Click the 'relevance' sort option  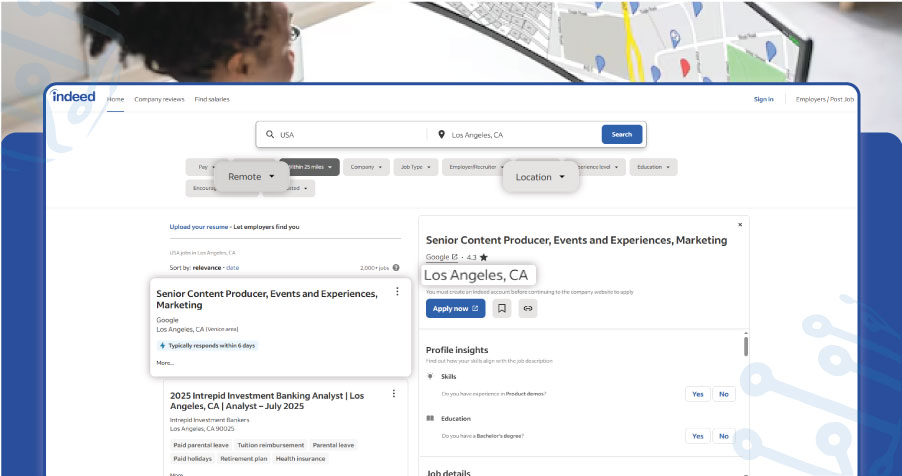click(x=207, y=268)
